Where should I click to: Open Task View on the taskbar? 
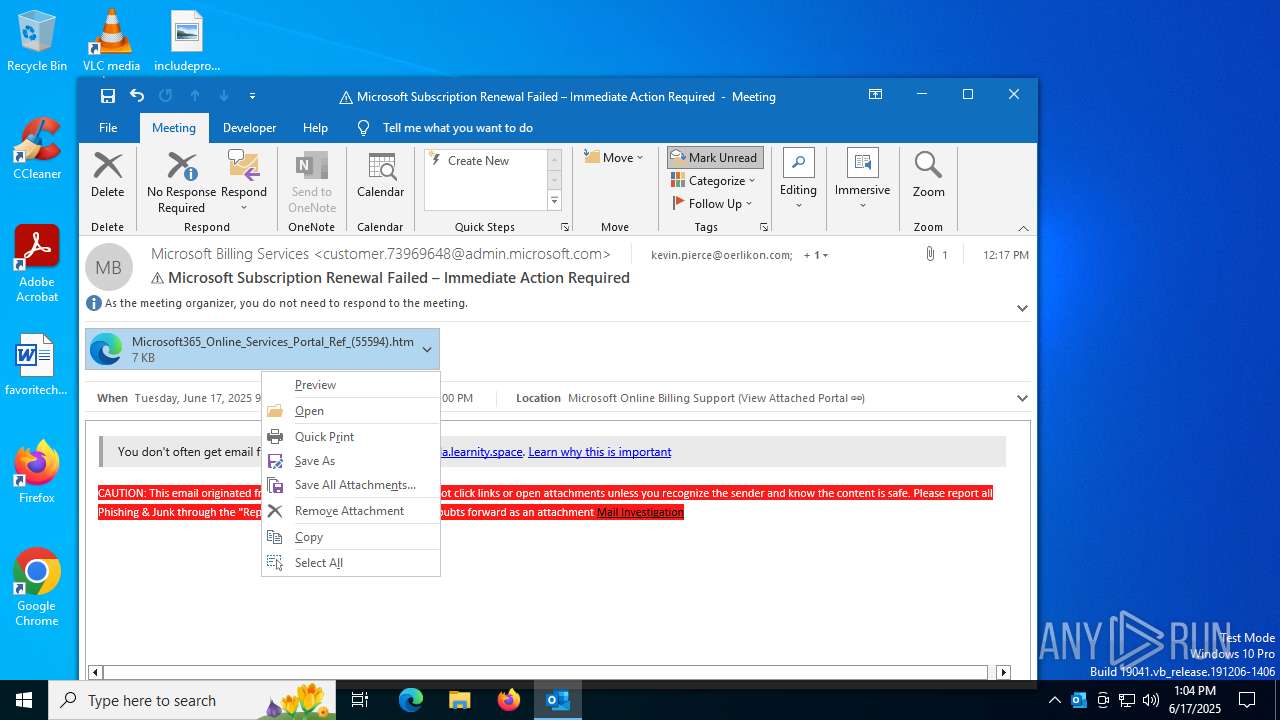(360, 700)
